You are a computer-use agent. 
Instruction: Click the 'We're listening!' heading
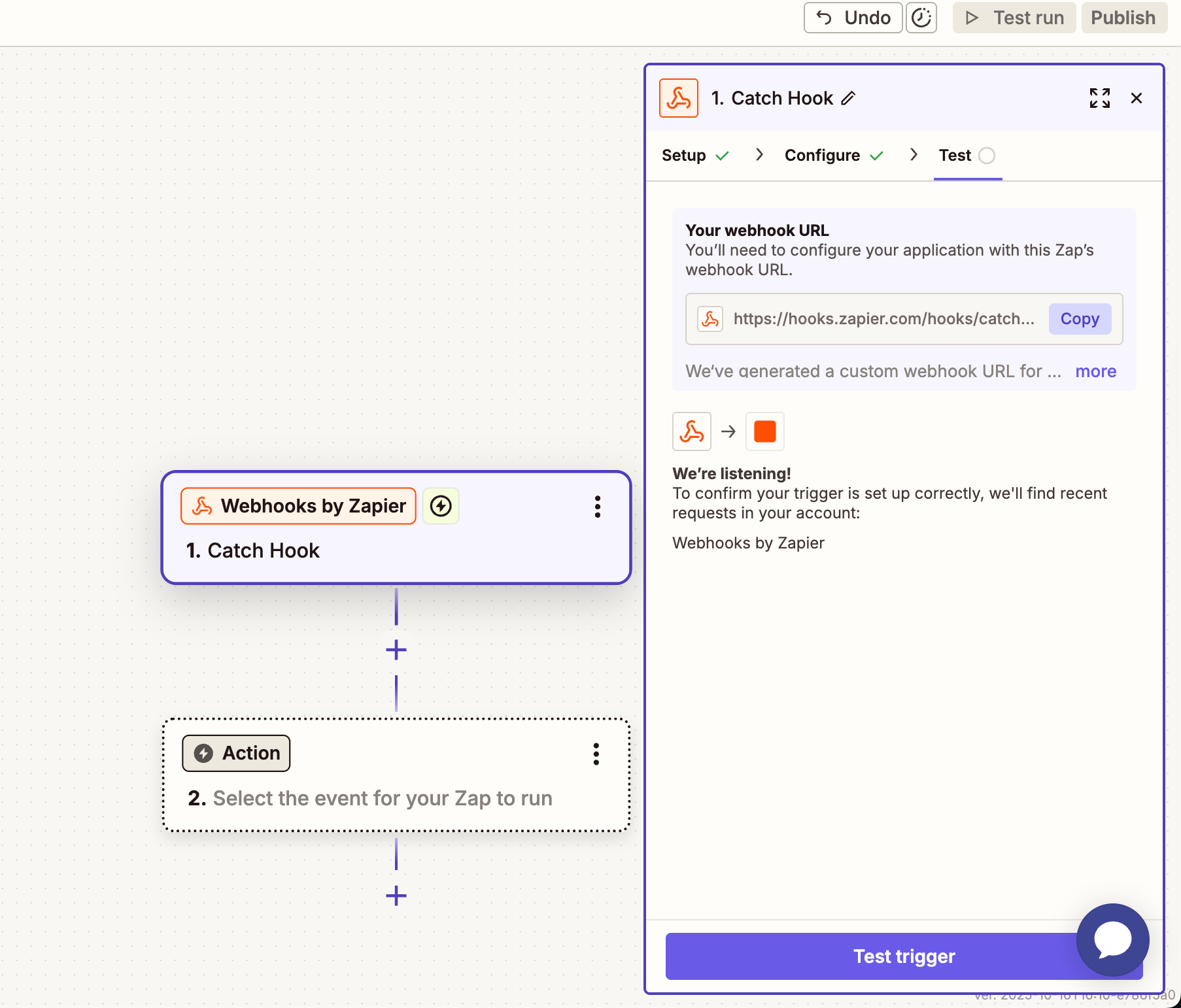(x=732, y=474)
